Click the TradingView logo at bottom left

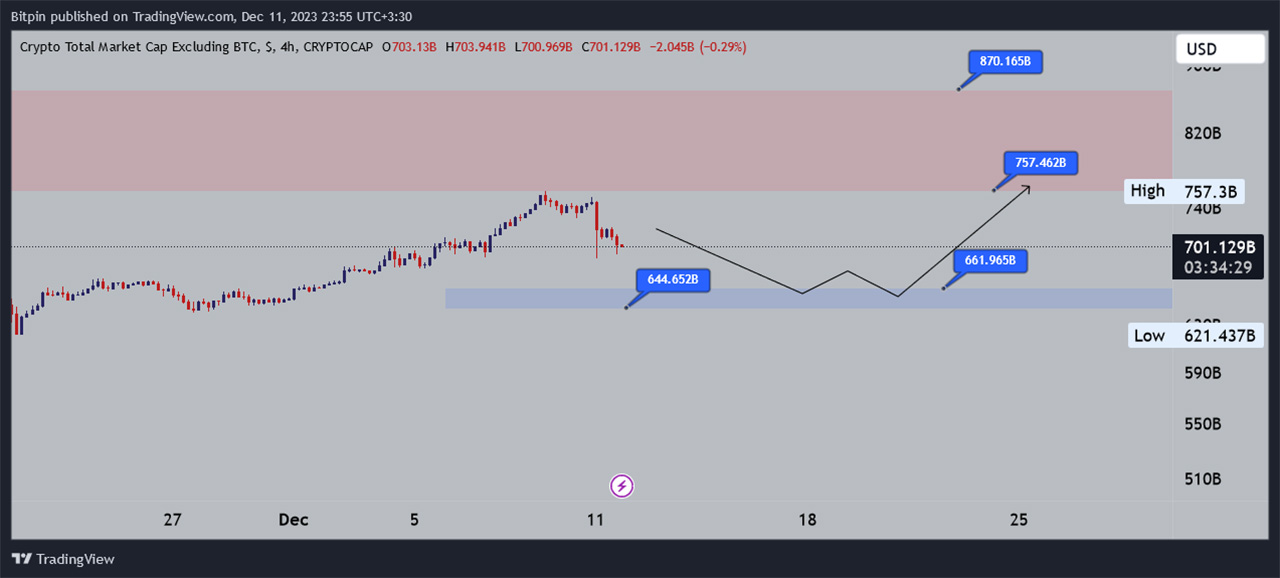63,559
